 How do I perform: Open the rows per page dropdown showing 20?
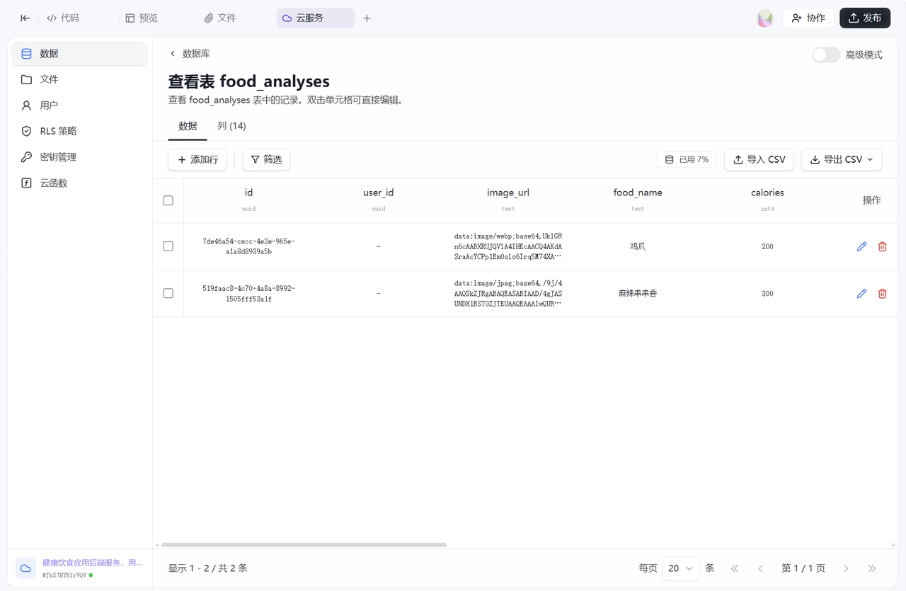click(x=680, y=568)
